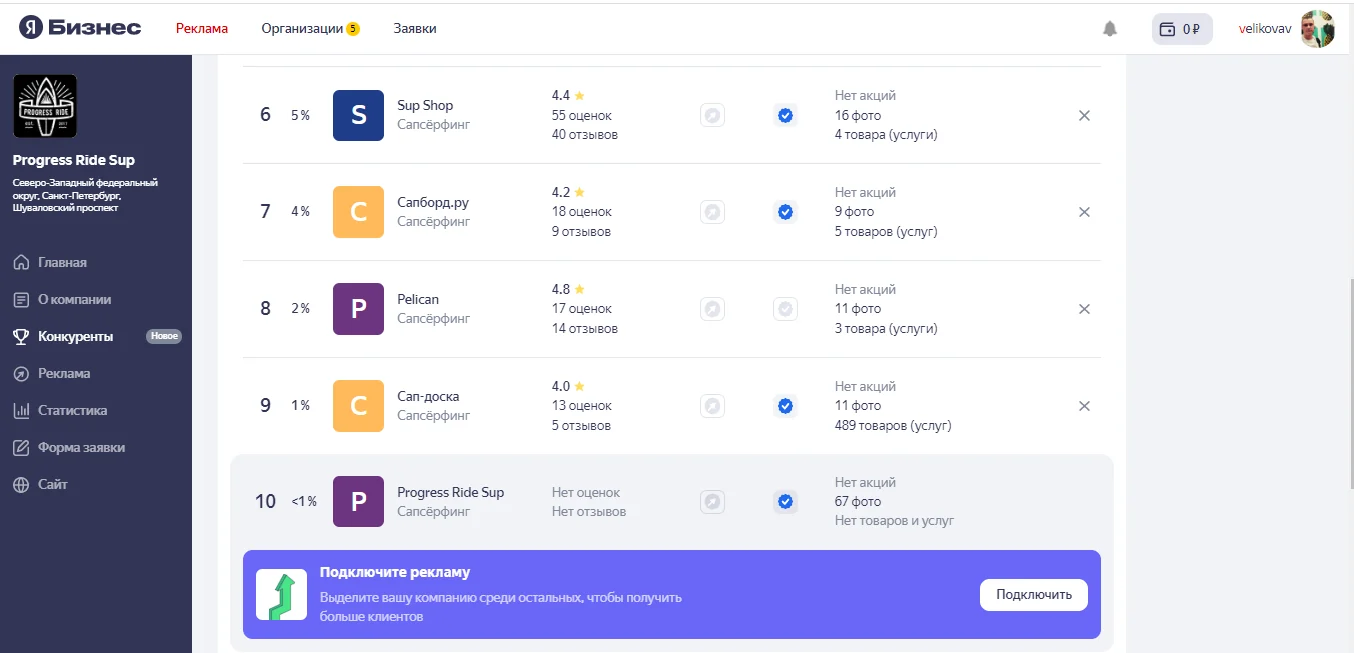
Task: Open the Progress Ride Sup row name
Action: pyautogui.click(x=451, y=492)
